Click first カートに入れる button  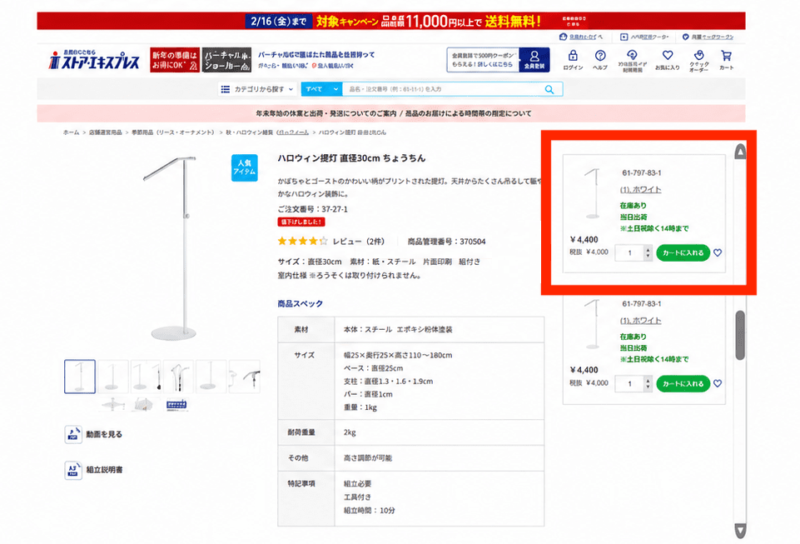coord(683,253)
